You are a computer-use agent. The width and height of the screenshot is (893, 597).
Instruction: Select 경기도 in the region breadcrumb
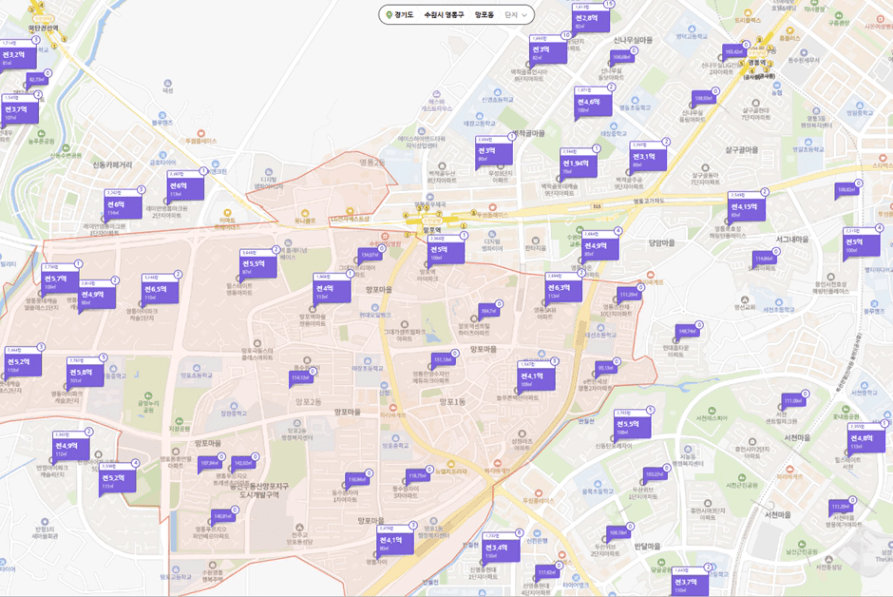(x=406, y=15)
